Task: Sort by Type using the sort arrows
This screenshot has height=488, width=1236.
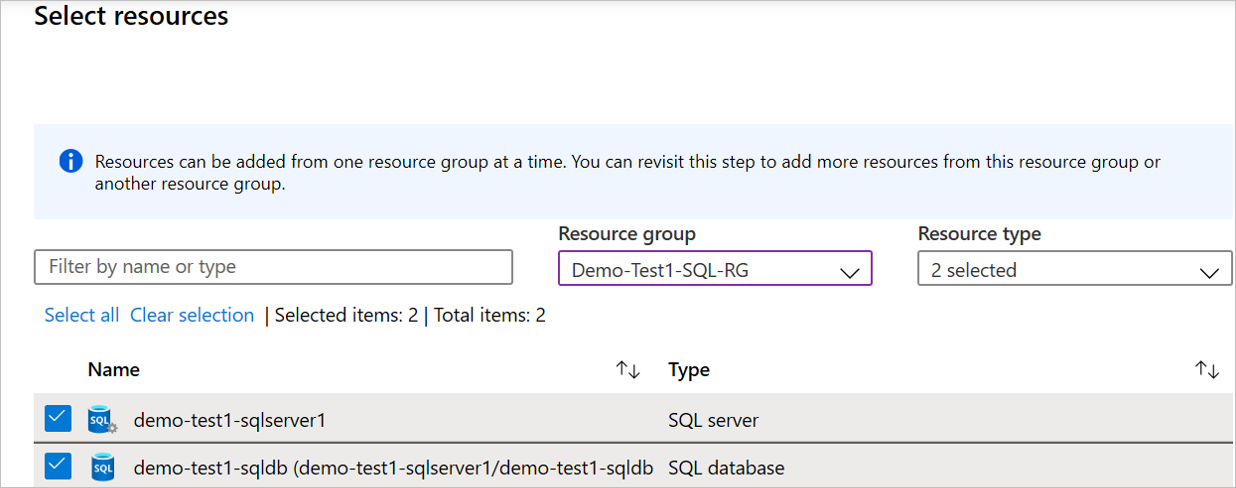Action: 1207,370
